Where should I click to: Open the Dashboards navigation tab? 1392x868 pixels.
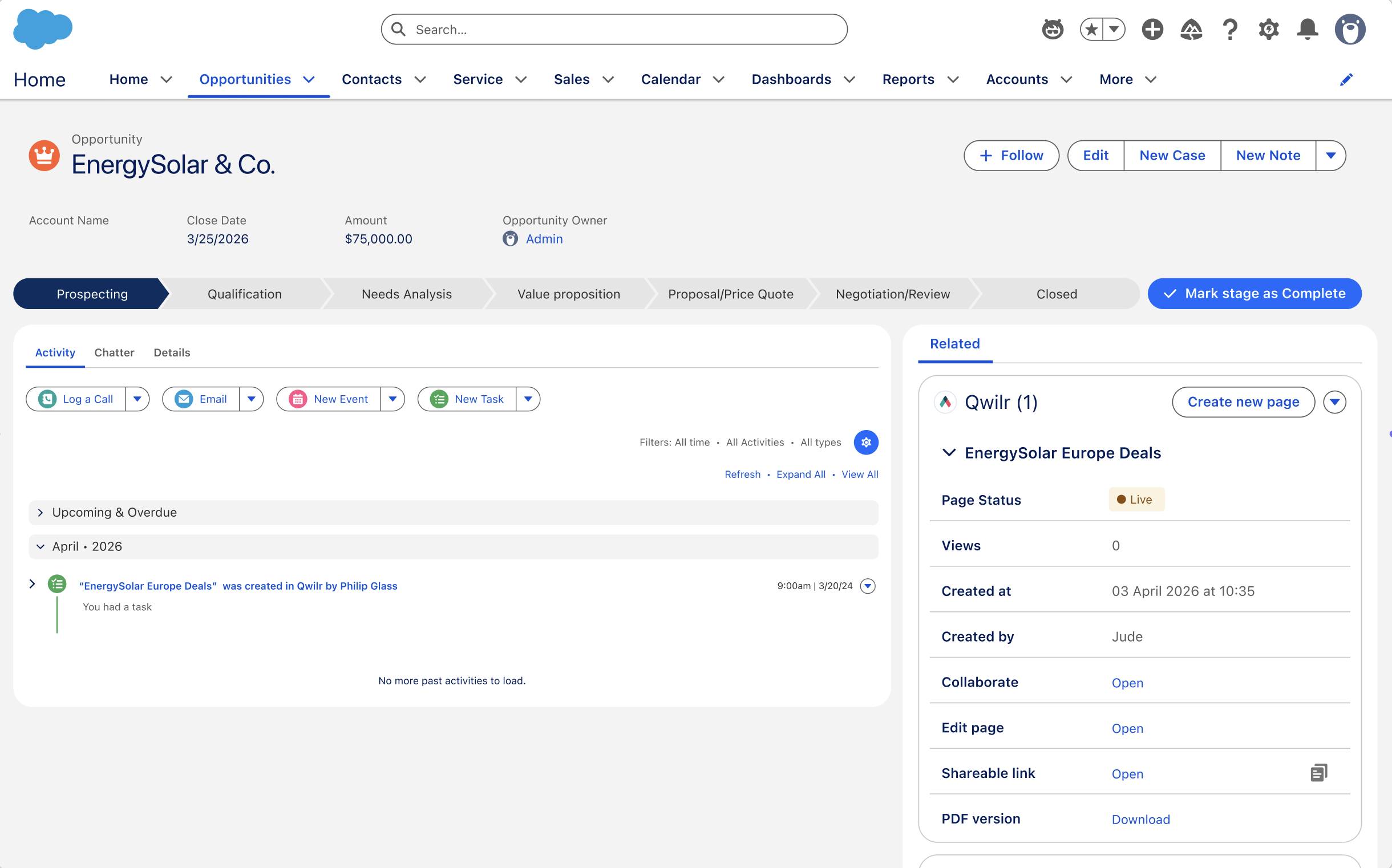[791, 79]
